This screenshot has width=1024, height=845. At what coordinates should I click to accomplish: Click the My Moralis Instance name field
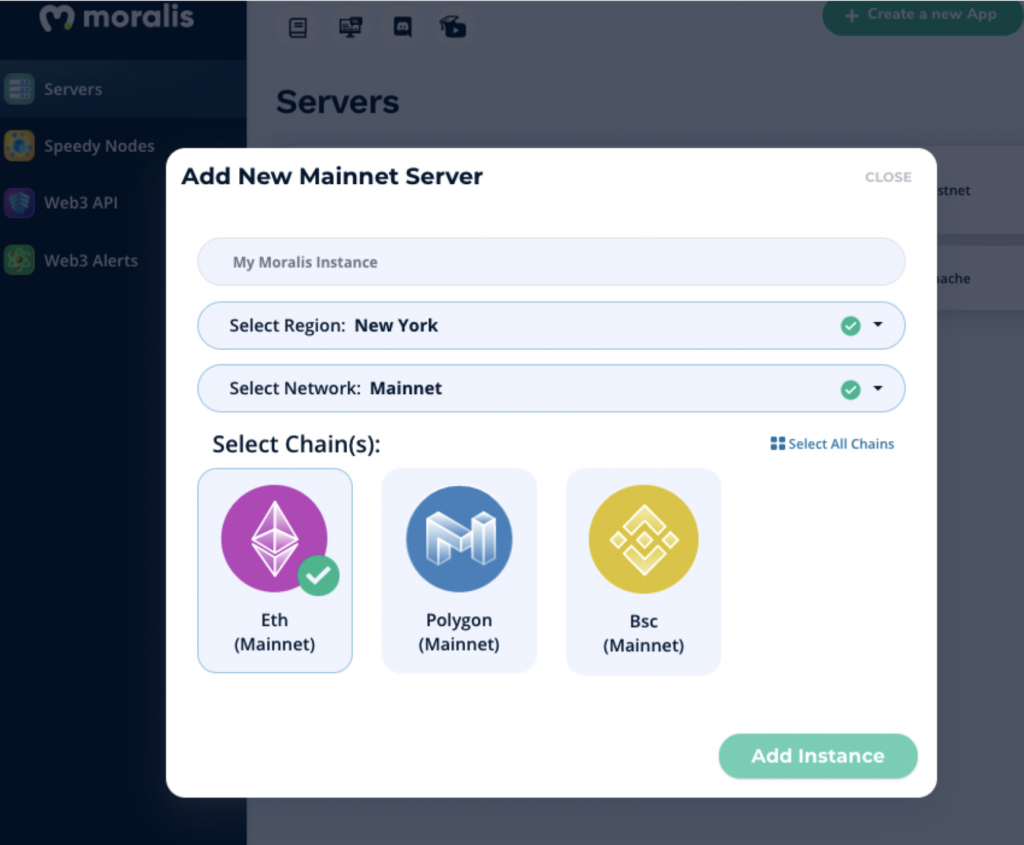[x=551, y=262]
